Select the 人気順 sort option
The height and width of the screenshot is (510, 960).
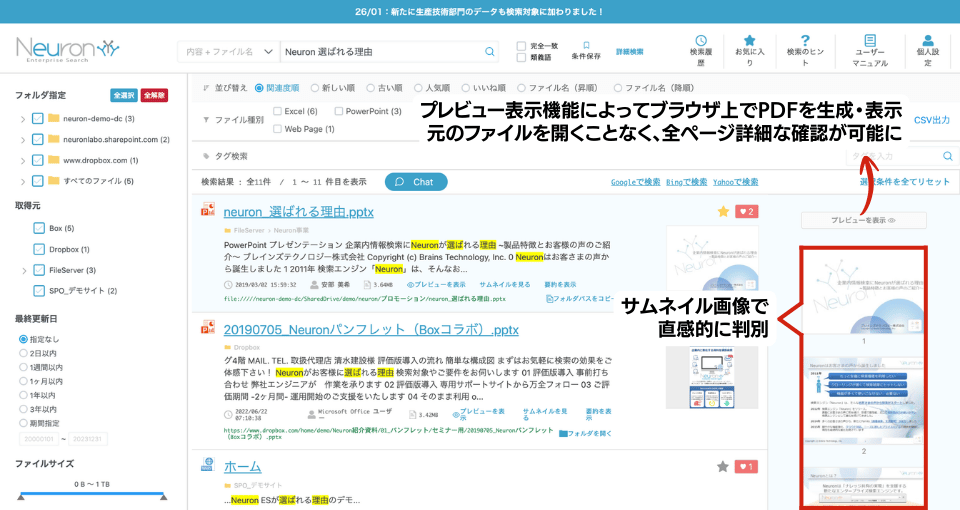(418, 88)
